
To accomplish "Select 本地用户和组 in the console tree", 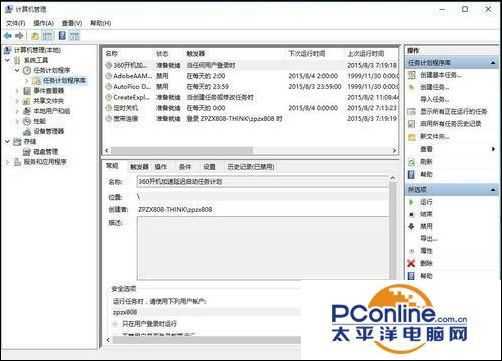I will click(51, 111).
